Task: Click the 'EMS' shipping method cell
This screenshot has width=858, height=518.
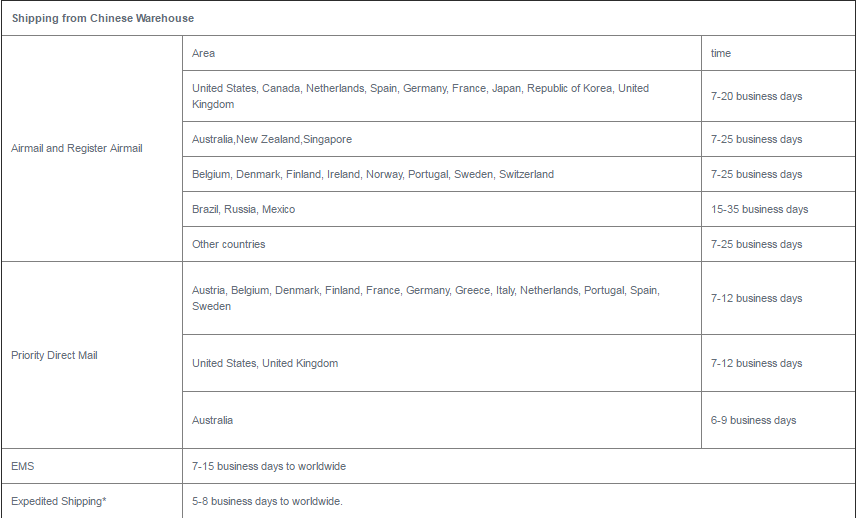Action: pyautogui.click(x=92, y=467)
